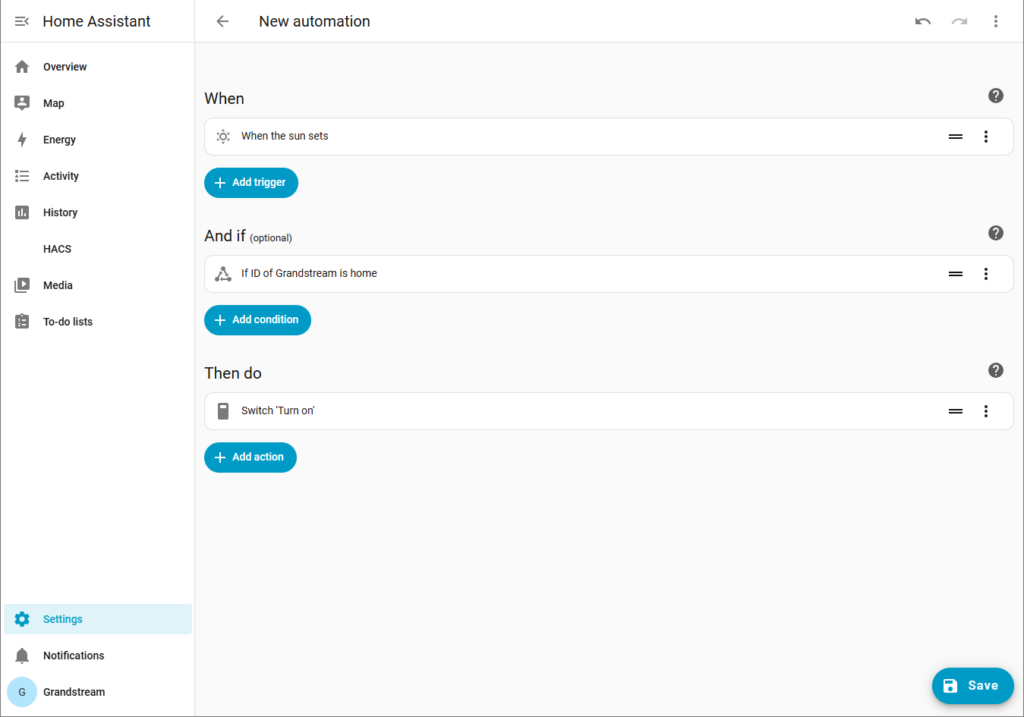This screenshot has height=717, width=1024.
Task: Redo the change
Action: point(959,22)
